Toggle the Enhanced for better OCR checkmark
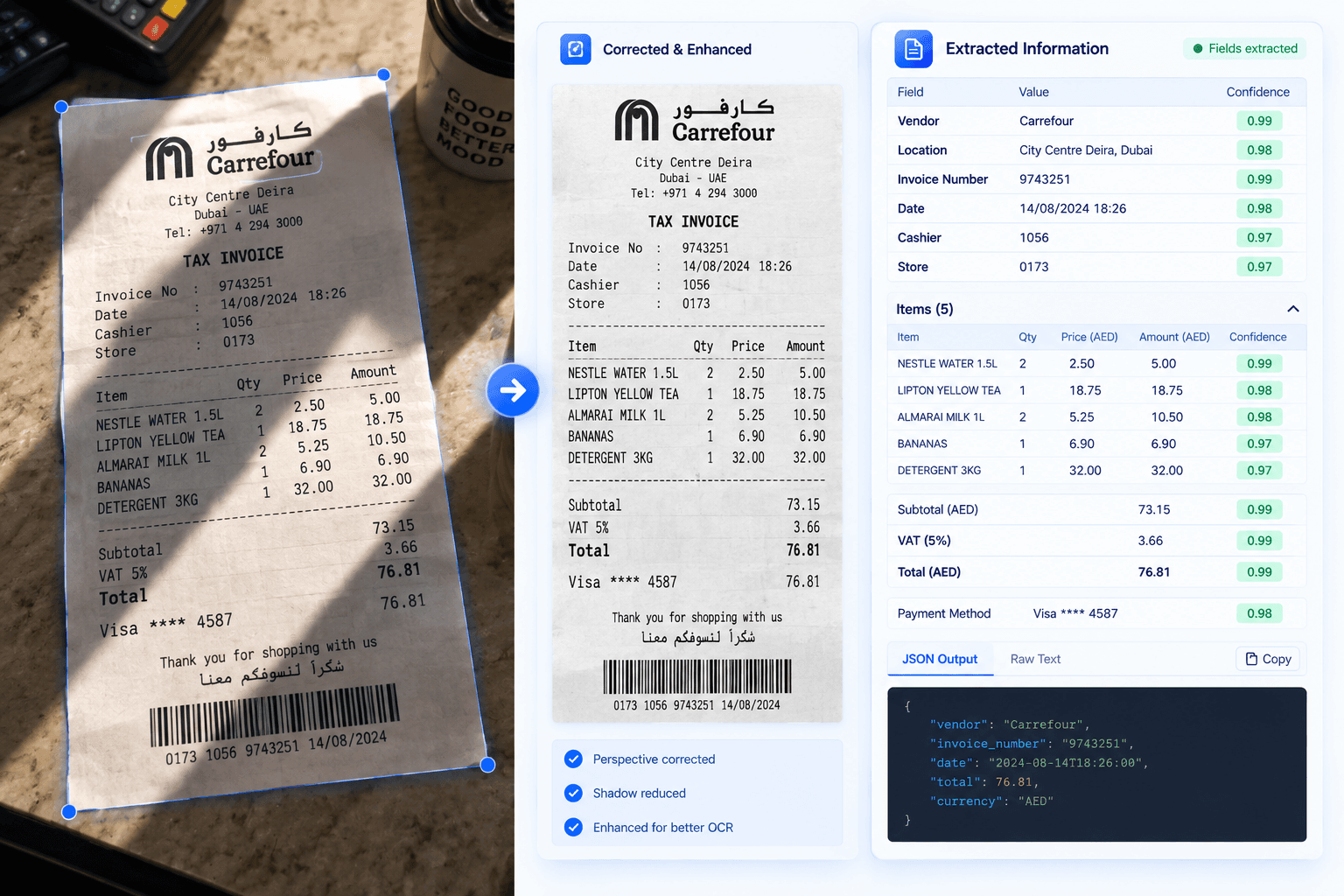Viewport: 1344px width, 896px height. point(573,827)
